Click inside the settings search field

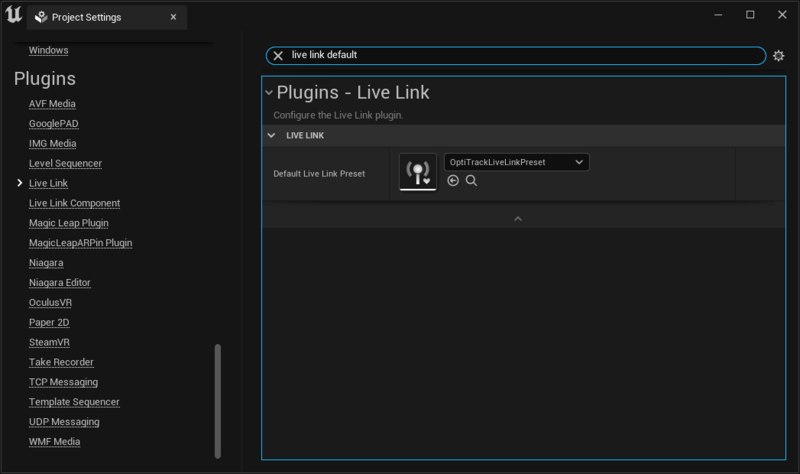(520, 56)
